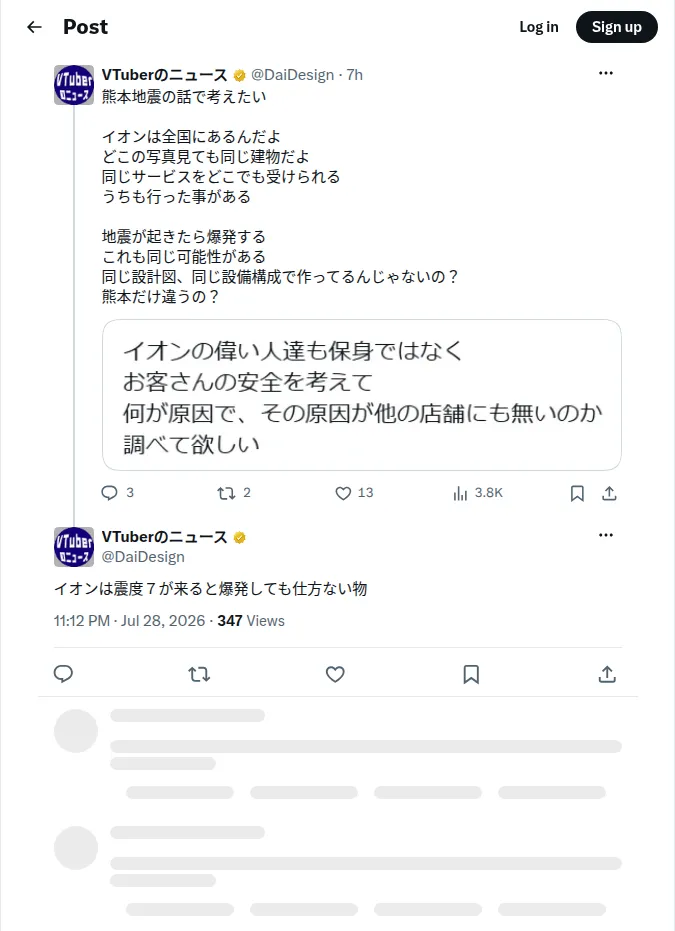Open the VTuberのニュース avatar on the parent post
Screen dimensions: 675x931
[74, 85]
